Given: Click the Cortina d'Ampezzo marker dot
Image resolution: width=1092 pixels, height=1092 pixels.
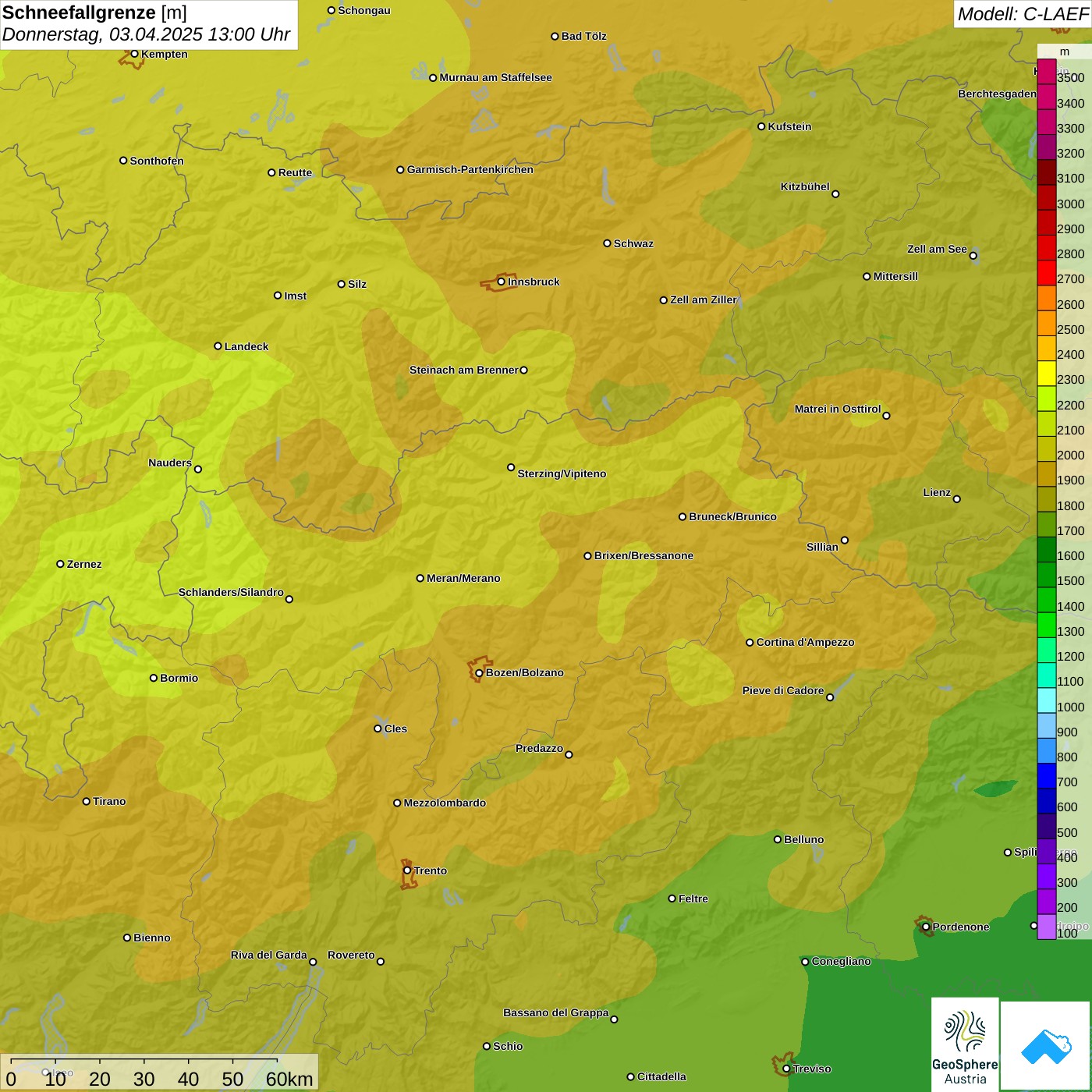Looking at the screenshot, I should tap(750, 643).
